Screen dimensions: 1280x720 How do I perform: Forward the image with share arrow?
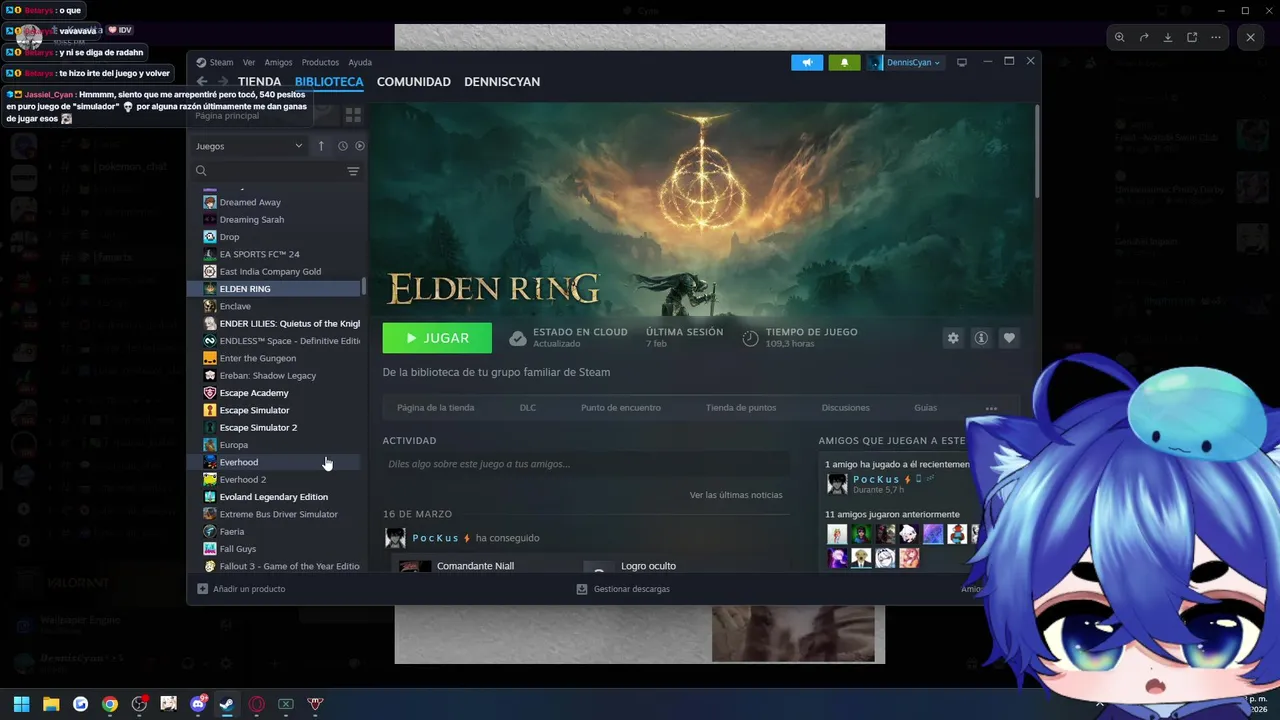(x=1144, y=37)
